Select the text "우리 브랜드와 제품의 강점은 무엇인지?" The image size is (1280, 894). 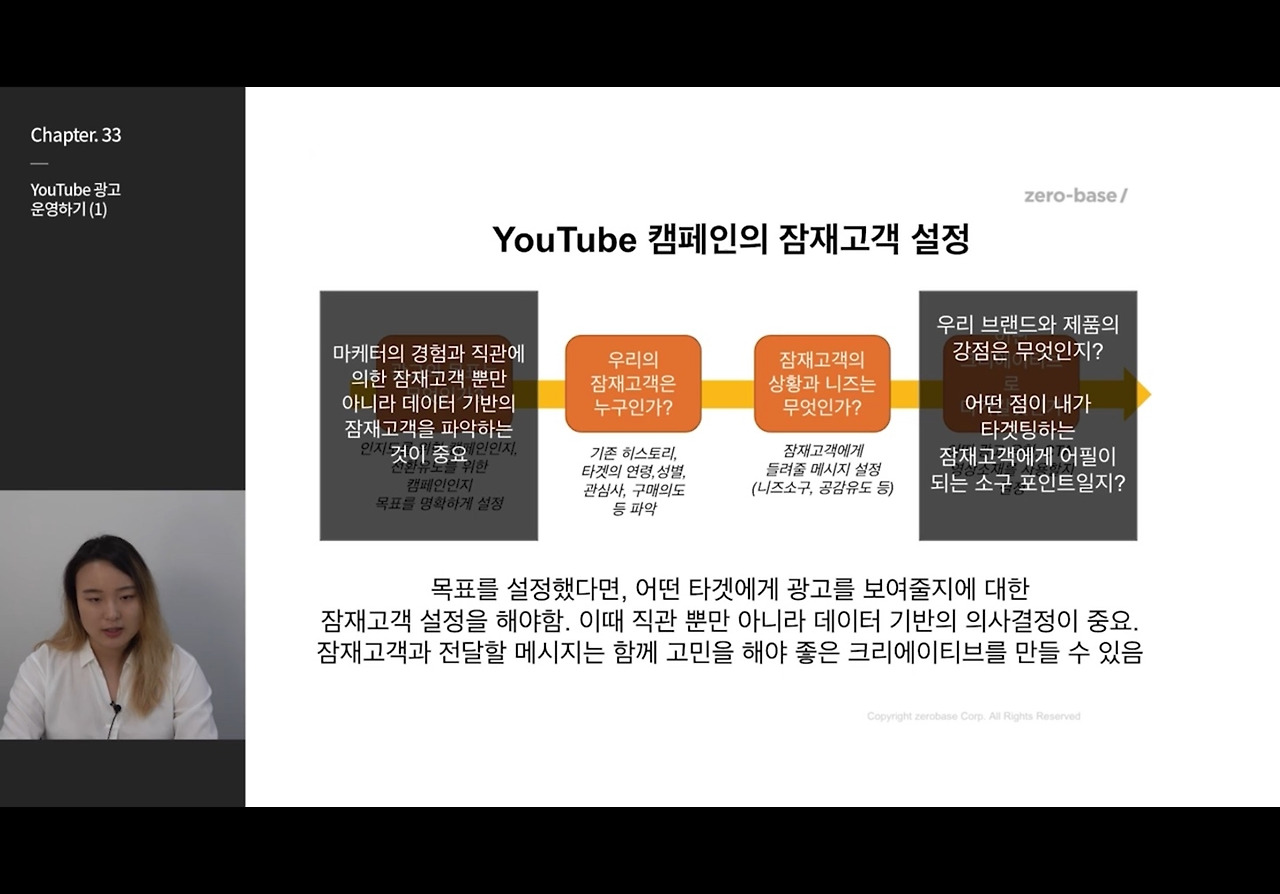click(1028, 338)
